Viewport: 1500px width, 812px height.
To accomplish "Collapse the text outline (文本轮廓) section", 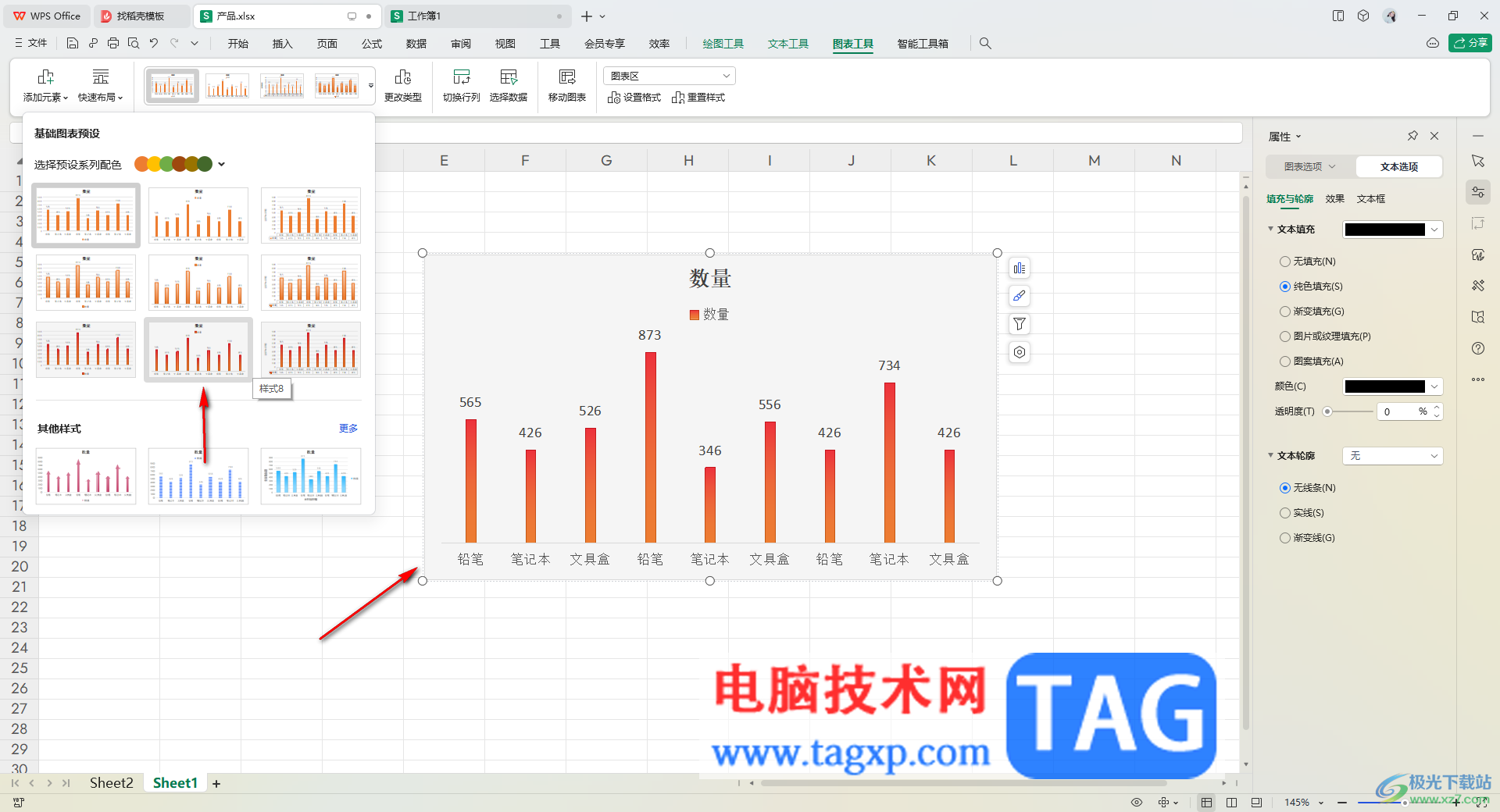I will point(1271,455).
